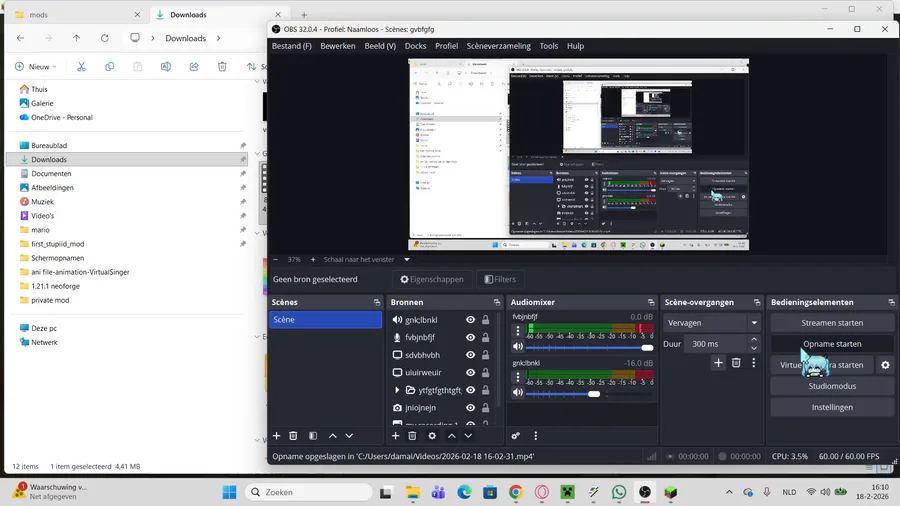Open fvbjnbfjf mixer channel options dots
This screenshot has height=506, width=900.
pos(518,330)
